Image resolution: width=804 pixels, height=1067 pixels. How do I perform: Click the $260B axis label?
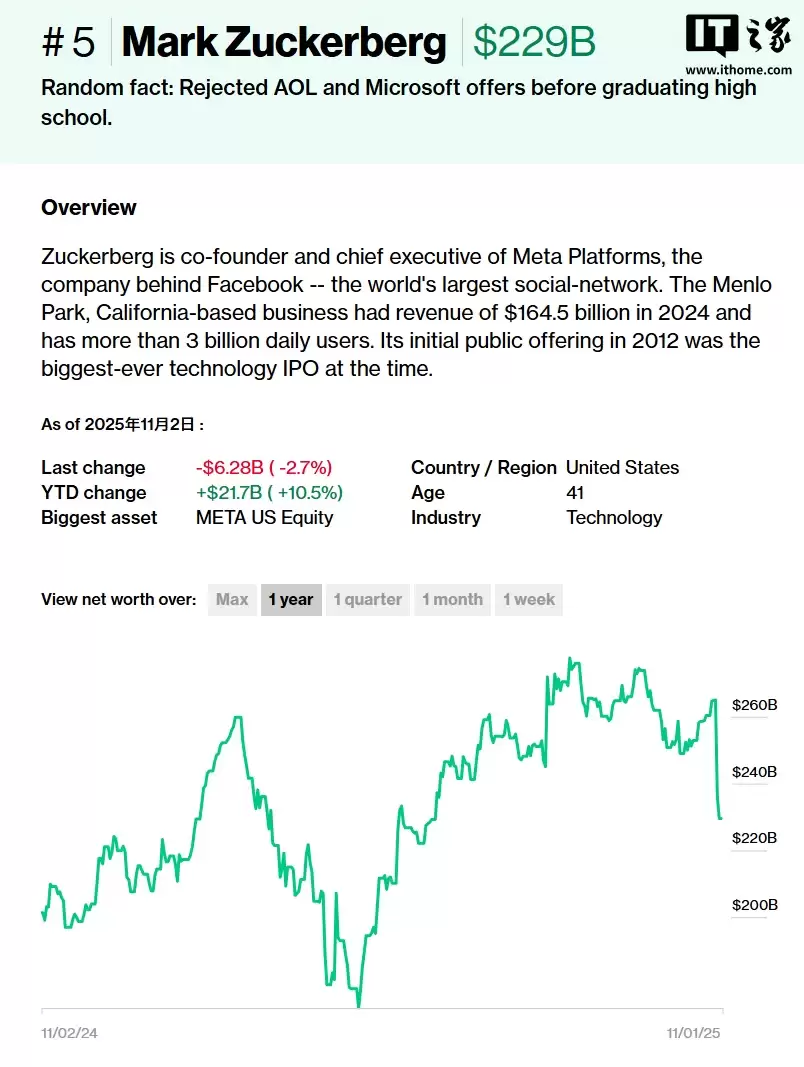(754, 705)
